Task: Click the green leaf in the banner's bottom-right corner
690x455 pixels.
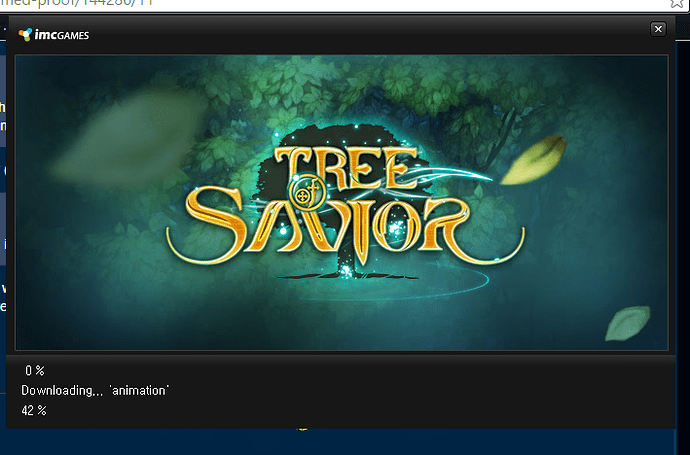Action: [627, 321]
